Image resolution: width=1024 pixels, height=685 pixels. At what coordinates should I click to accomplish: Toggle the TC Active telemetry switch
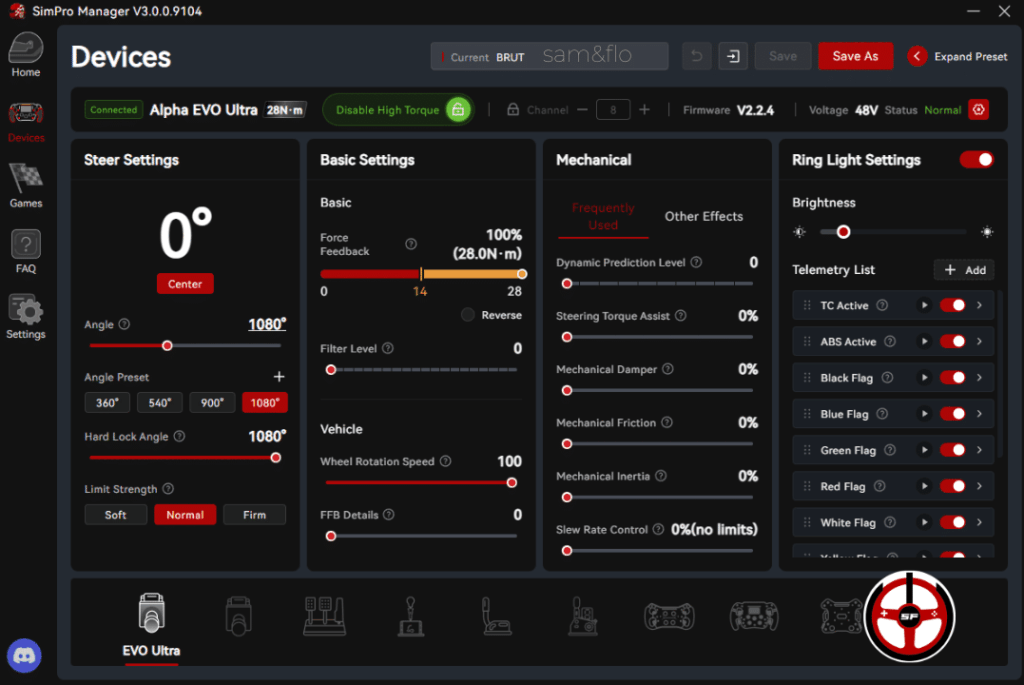pyautogui.click(x=952, y=305)
